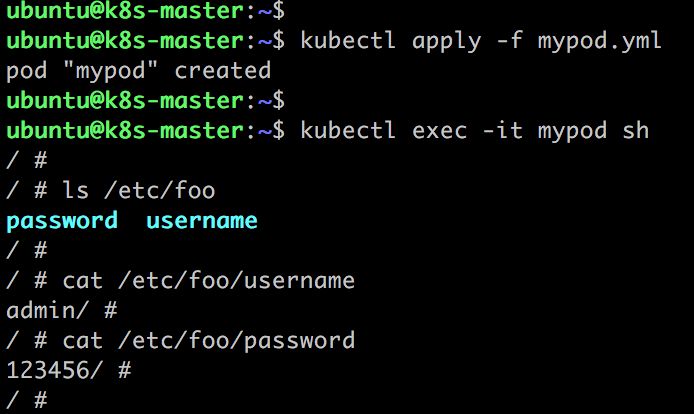This screenshot has width=694, height=414.
Task: Click the 'cat /etc/foo/username' command
Action: point(208,281)
